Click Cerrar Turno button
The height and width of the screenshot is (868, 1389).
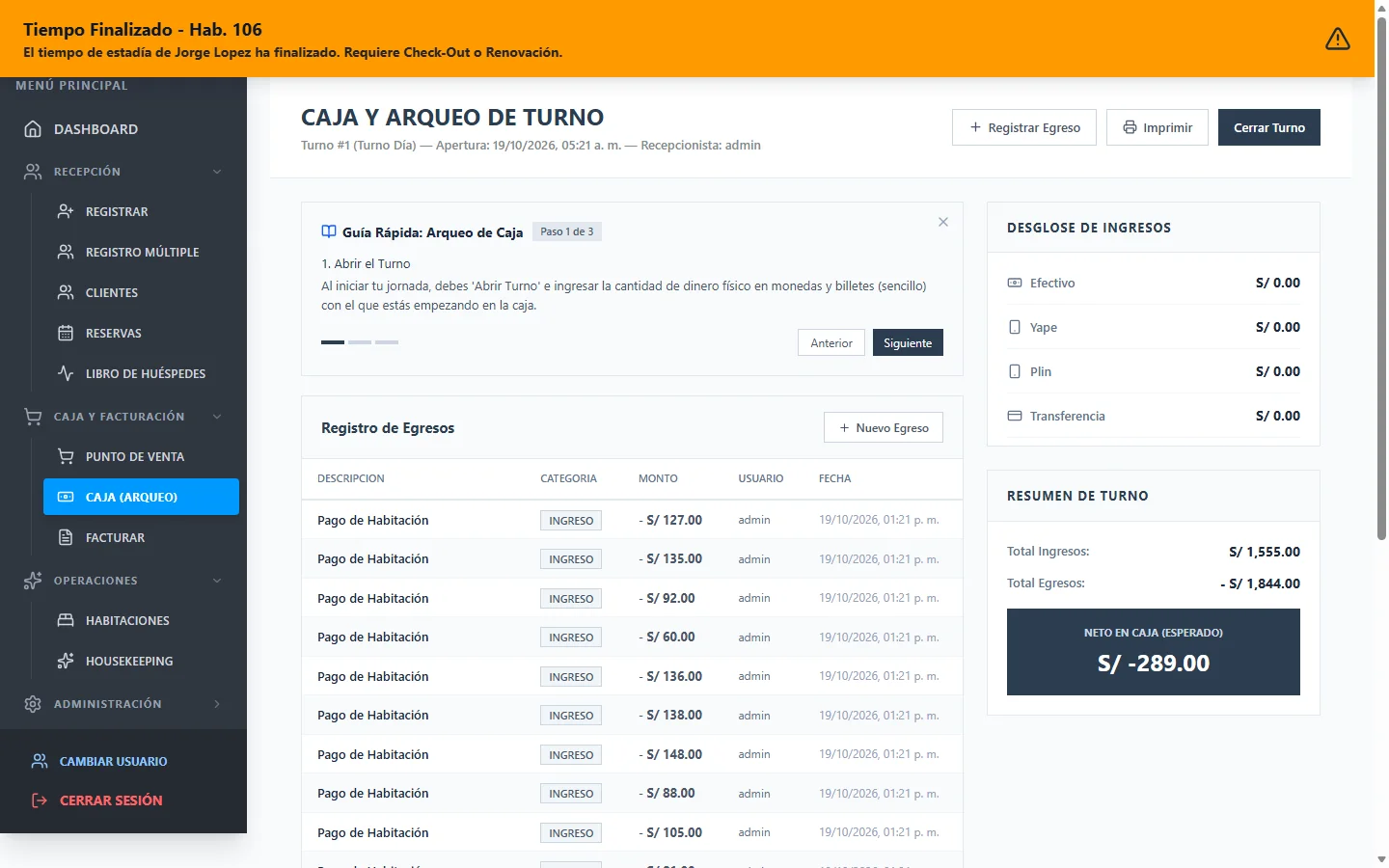click(x=1269, y=127)
